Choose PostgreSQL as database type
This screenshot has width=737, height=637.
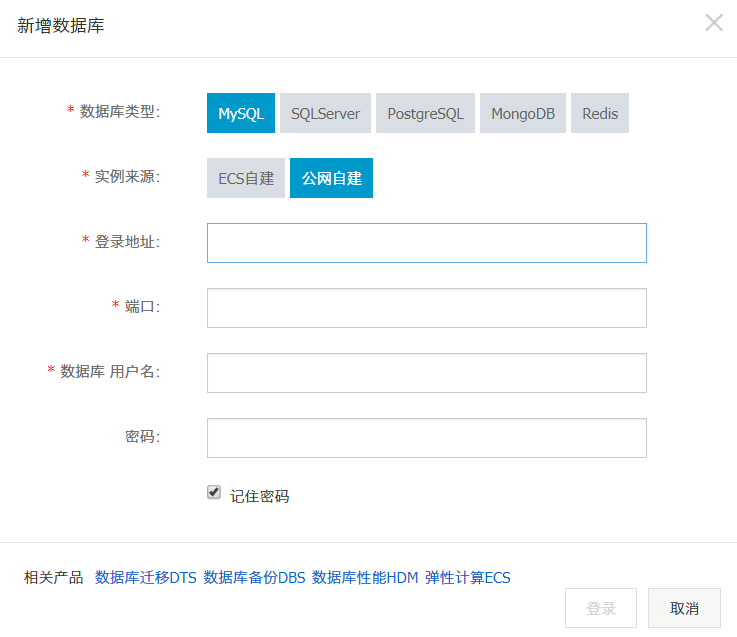(x=425, y=113)
